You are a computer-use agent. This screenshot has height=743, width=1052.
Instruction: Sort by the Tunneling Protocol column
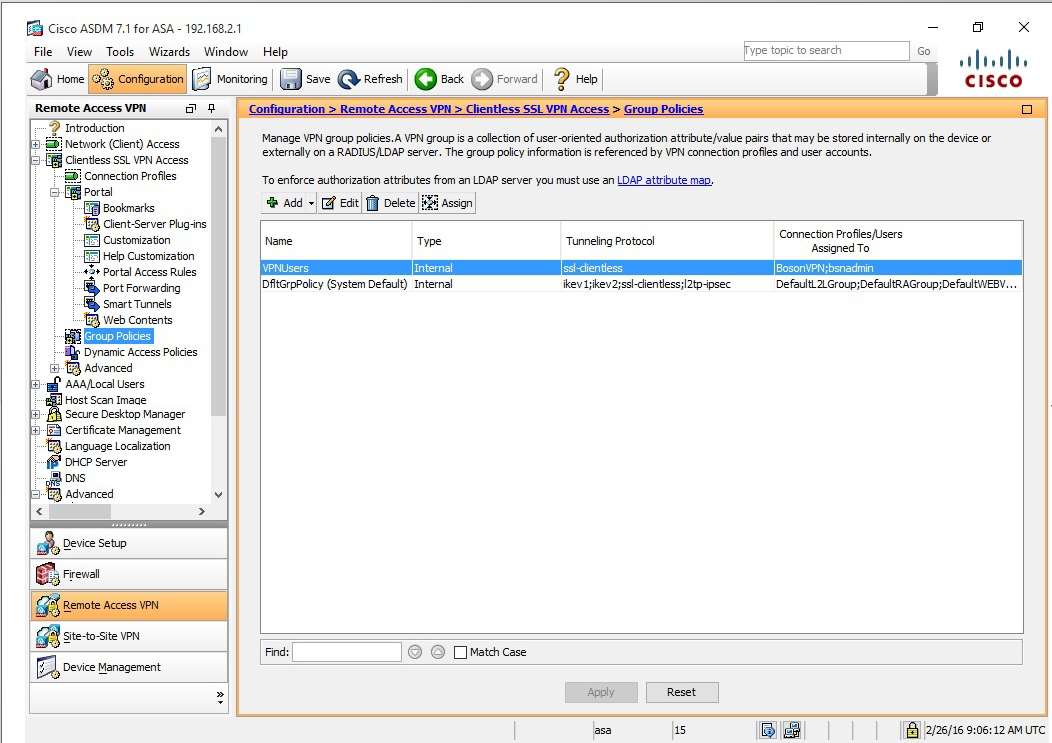coord(666,241)
